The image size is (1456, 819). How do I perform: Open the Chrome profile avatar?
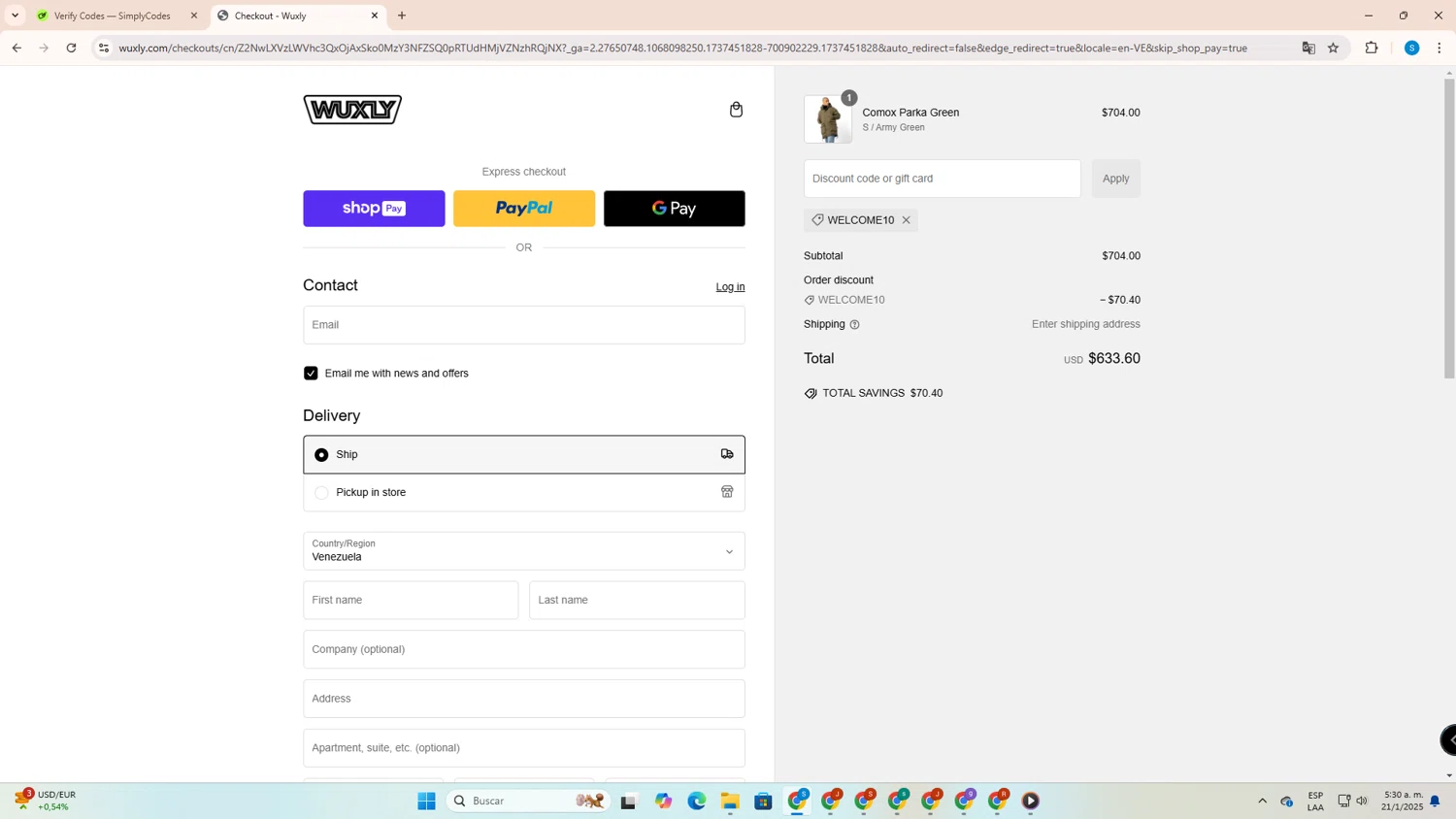[1412, 48]
